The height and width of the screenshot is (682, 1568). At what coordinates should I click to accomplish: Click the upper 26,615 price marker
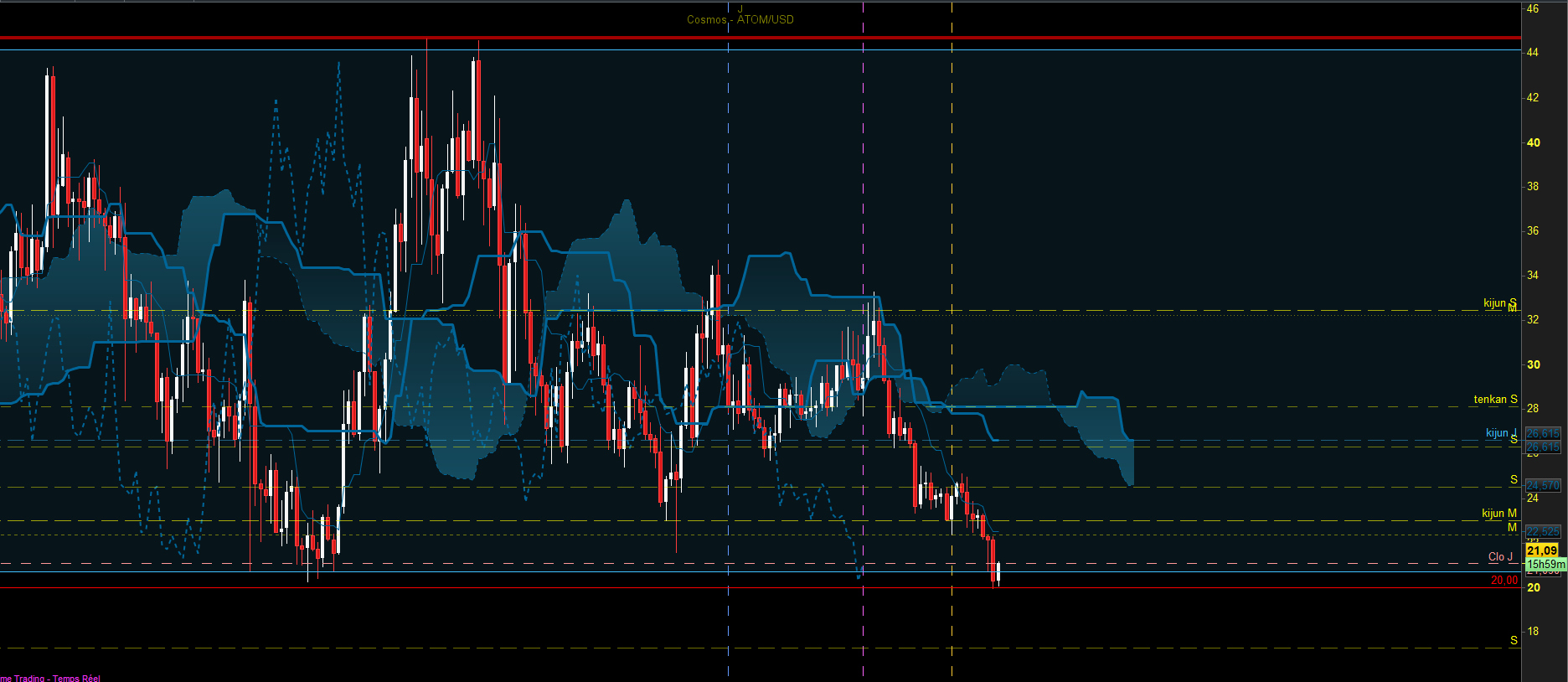click(x=1543, y=433)
